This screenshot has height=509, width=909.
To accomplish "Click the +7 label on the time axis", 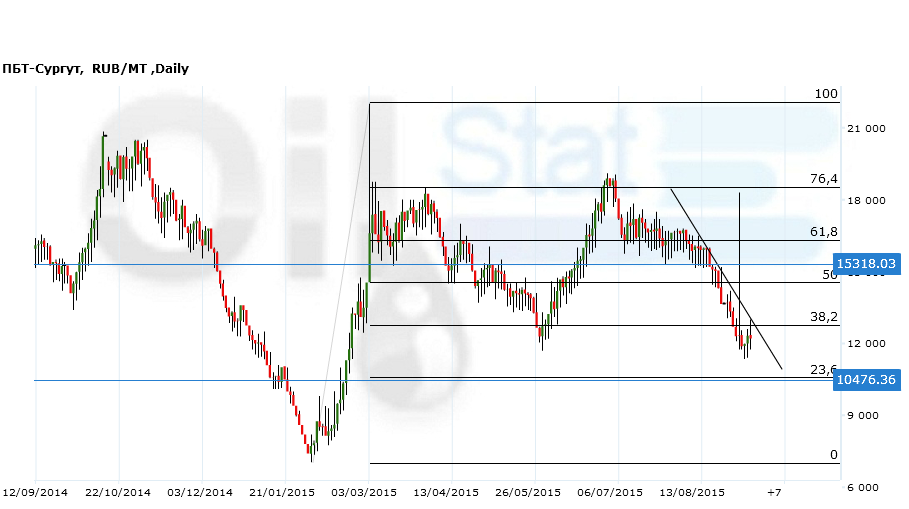I will pyautogui.click(x=773, y=492).
